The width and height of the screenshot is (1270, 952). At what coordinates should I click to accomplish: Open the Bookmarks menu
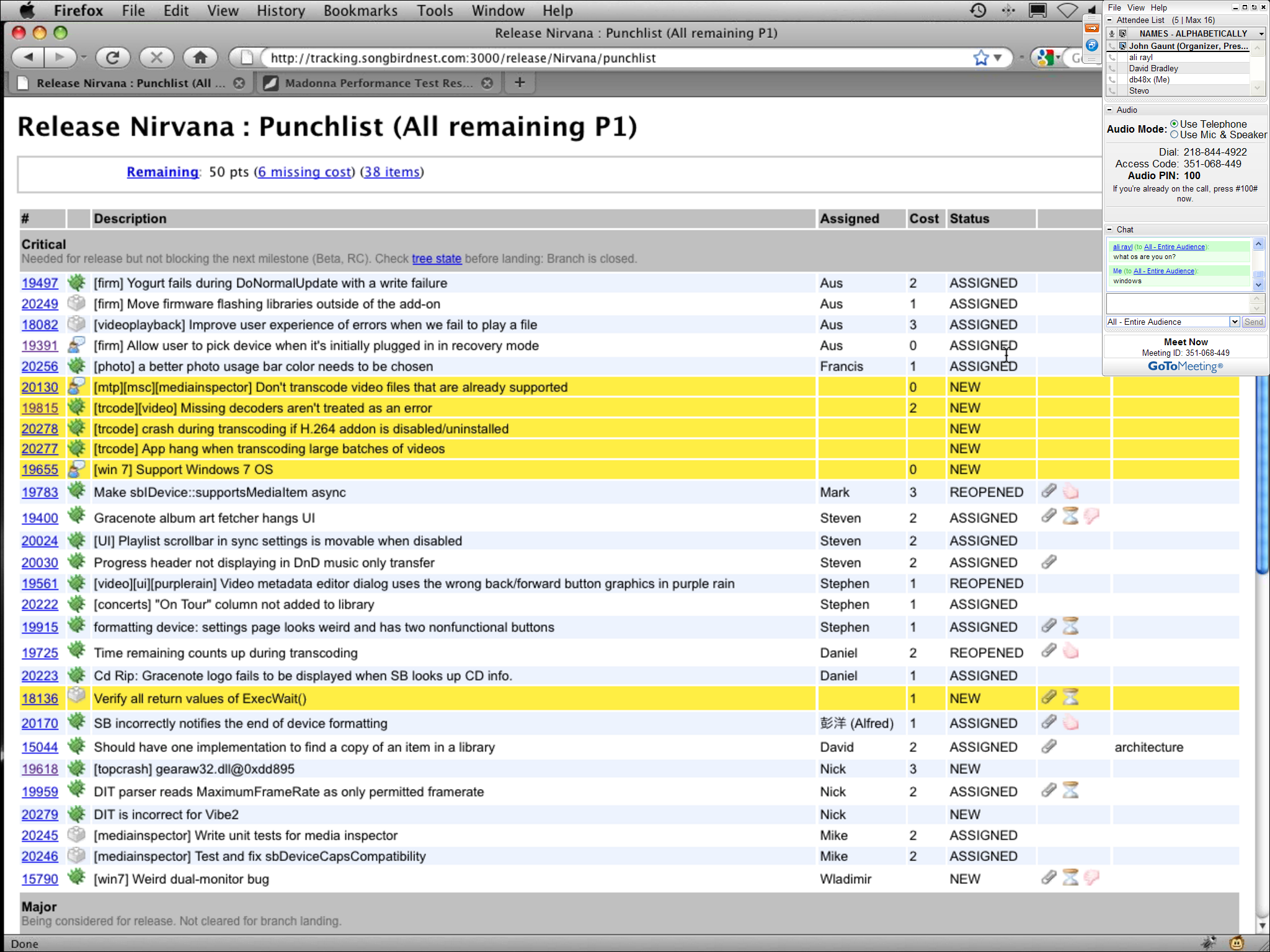coord(360,11)
